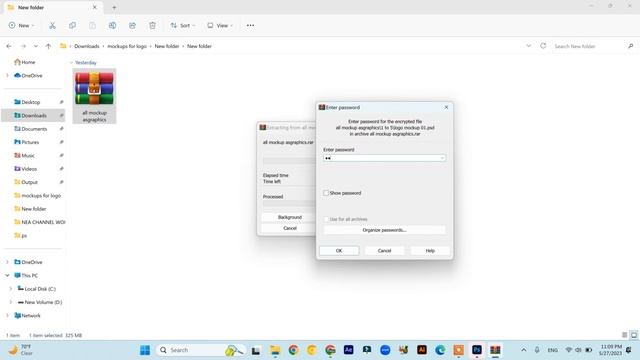Image resolution: width=640 pixels, height=360 pixels.
Task: Expand the Local Disk (C:) node
Action: (x=11, y=289)
